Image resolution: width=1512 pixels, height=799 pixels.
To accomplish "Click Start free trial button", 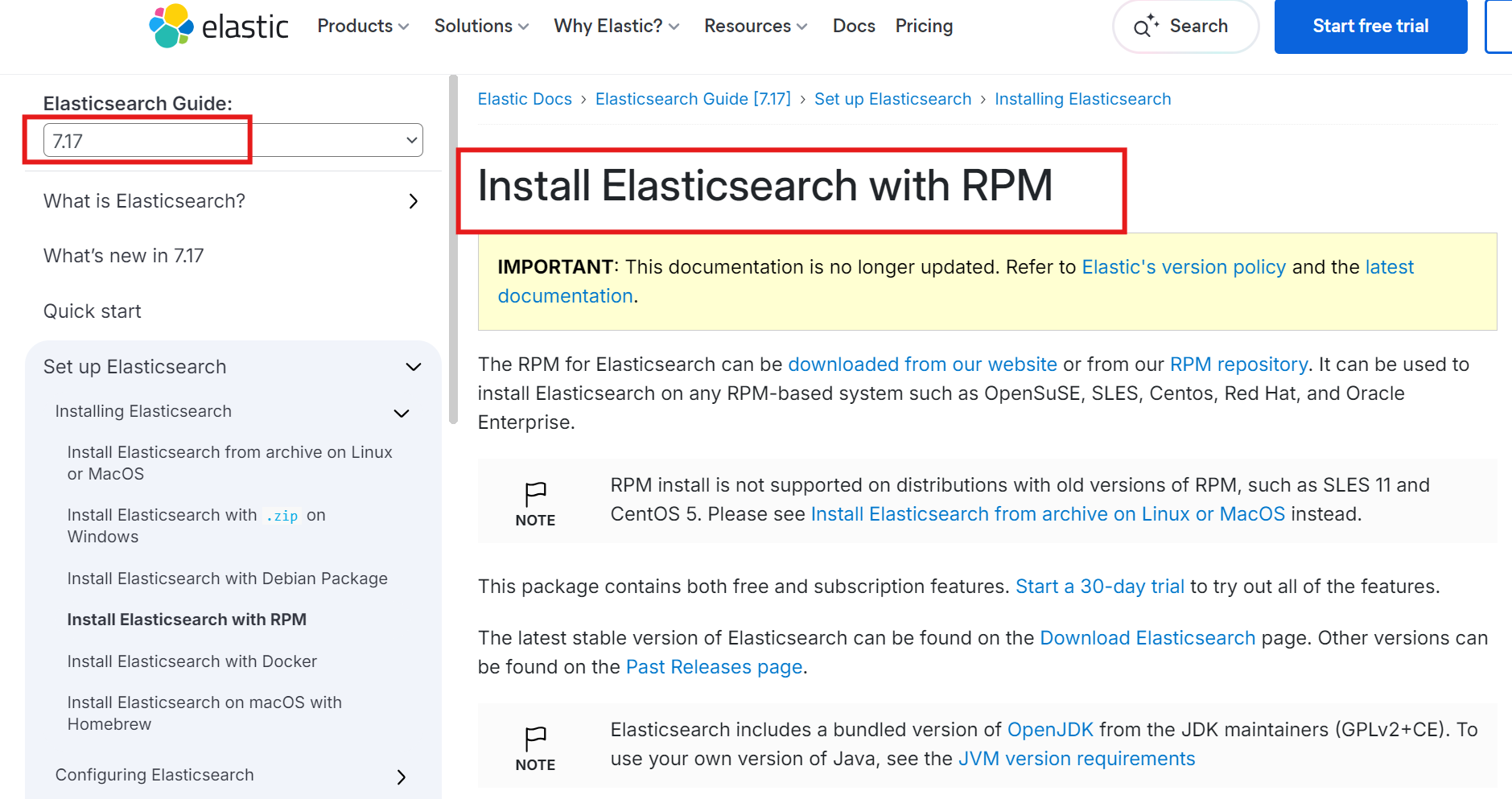I will tap(1370, 27).
